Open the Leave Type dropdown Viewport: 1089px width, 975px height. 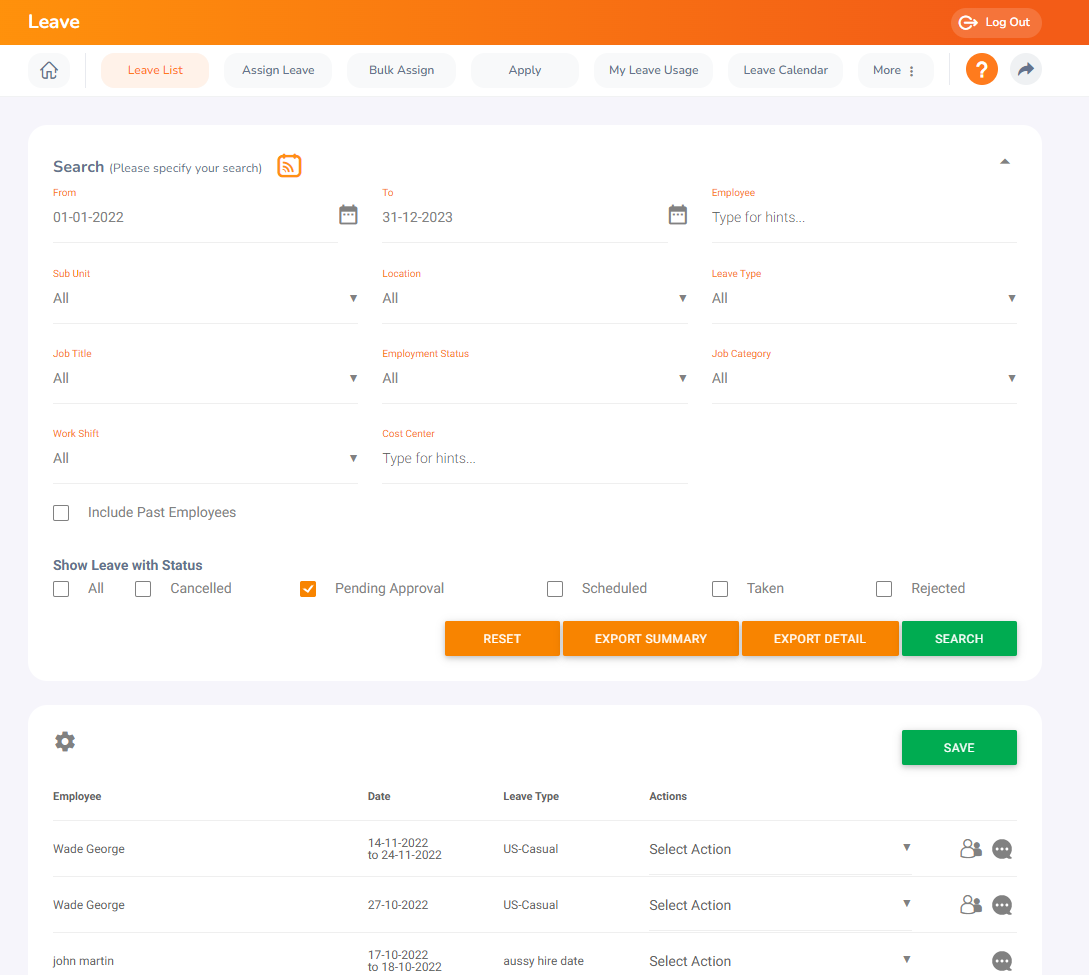coord(864,297)
